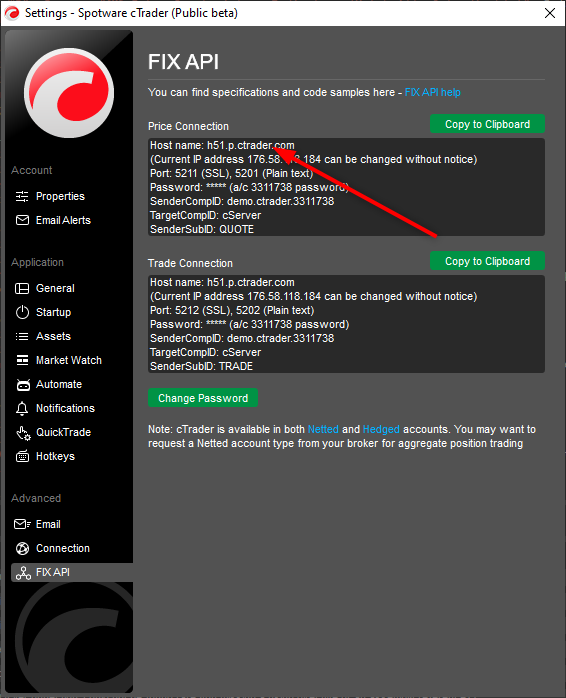Click the General layout icon
566x698 pixels.
[x=22, y=288]
